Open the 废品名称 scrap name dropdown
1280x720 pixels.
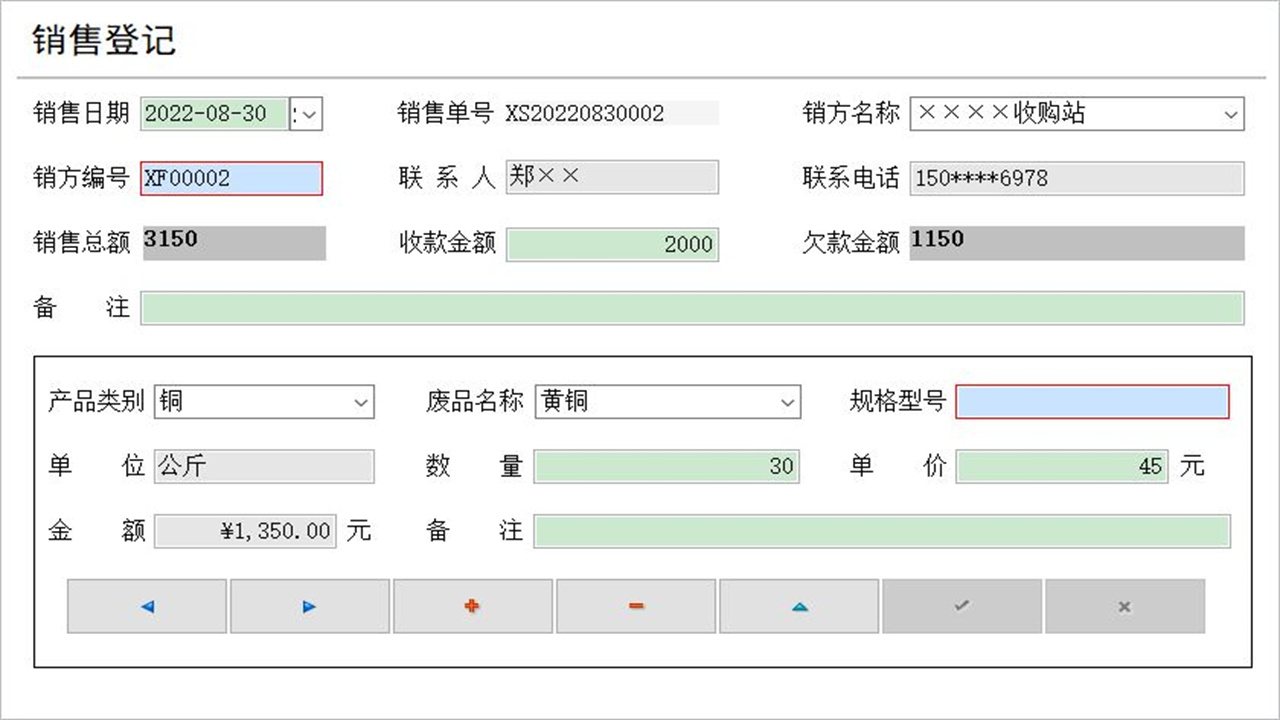coord(786,402)
